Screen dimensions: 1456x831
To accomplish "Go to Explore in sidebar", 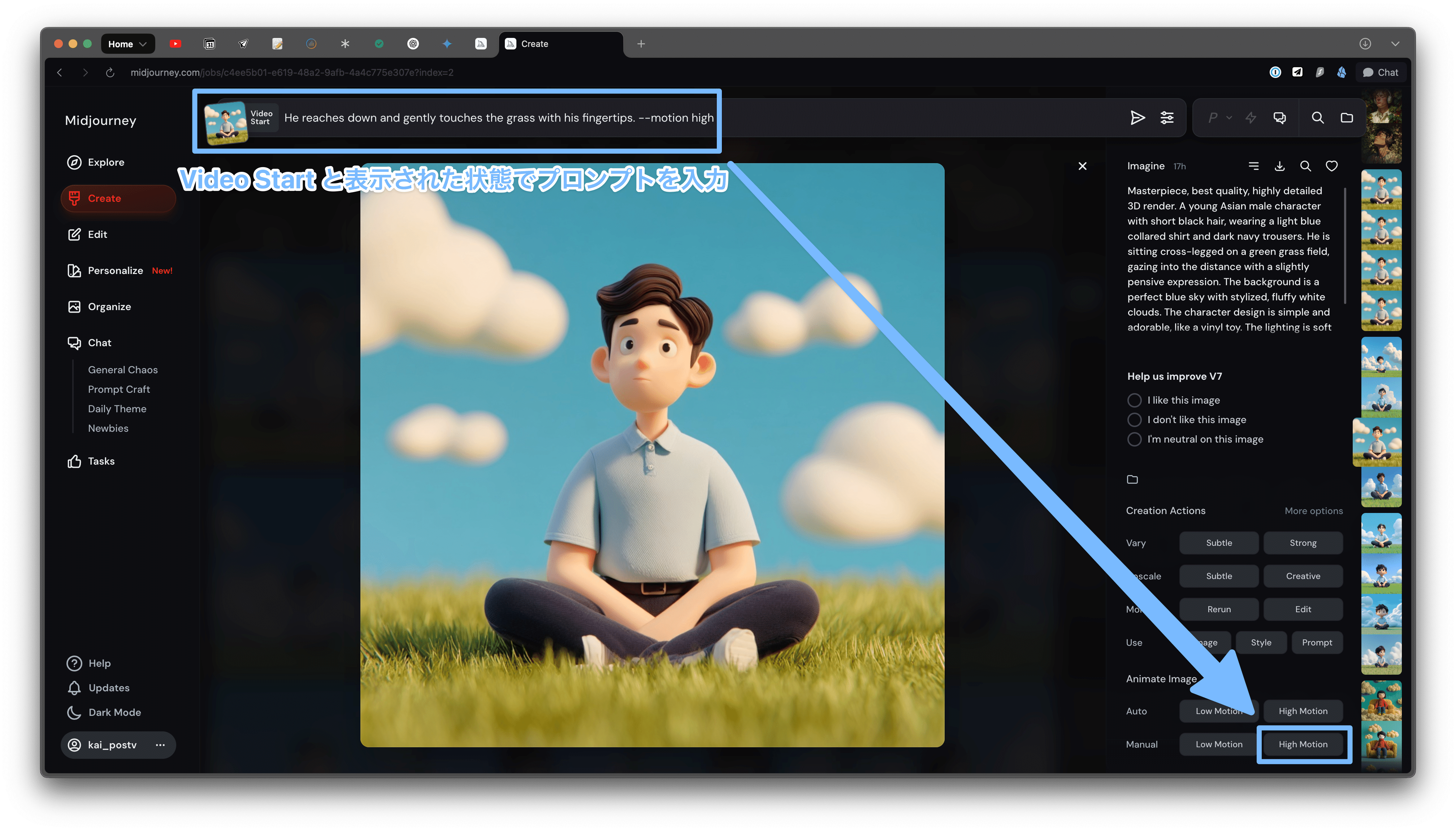I will pos(105,162).
